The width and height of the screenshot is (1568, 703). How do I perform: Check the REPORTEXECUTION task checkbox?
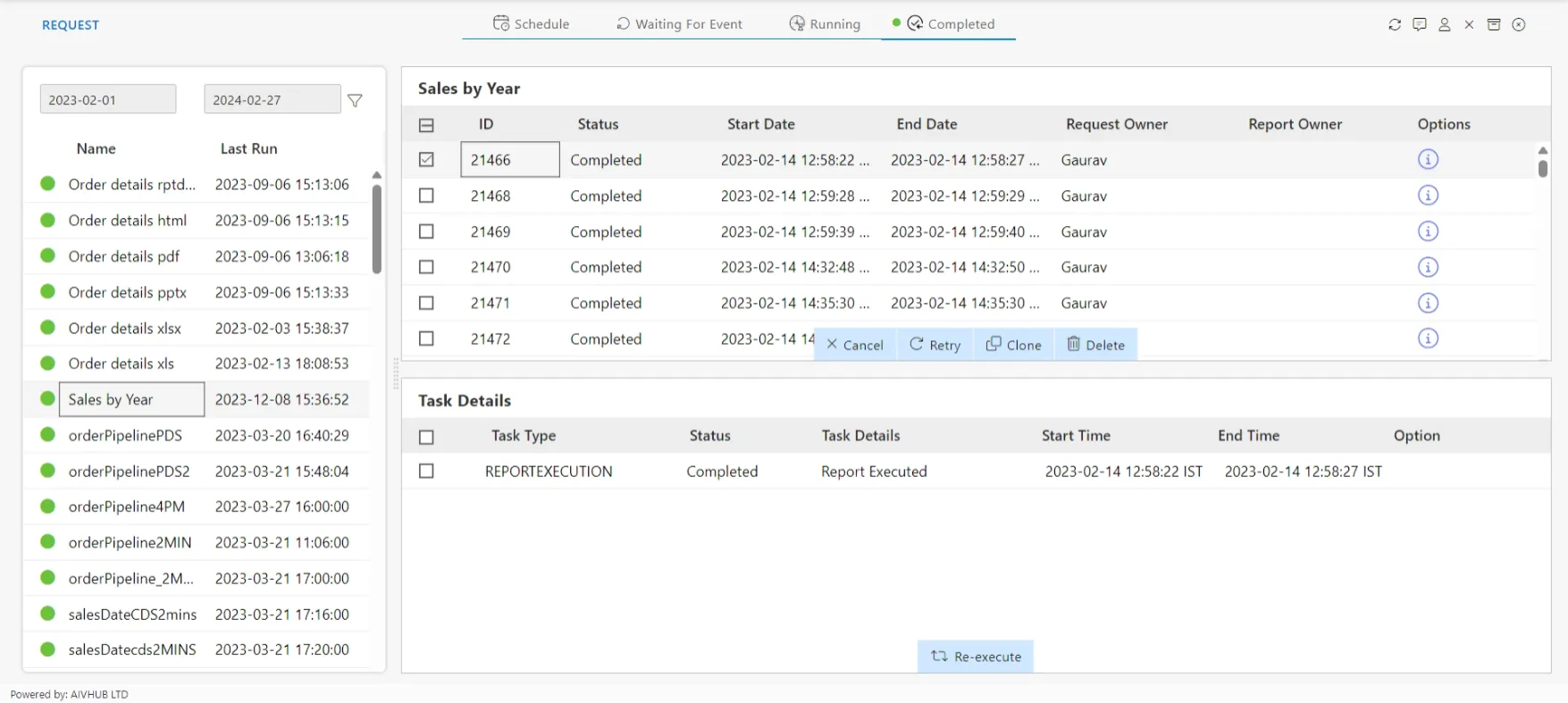[x=426, y=471]
